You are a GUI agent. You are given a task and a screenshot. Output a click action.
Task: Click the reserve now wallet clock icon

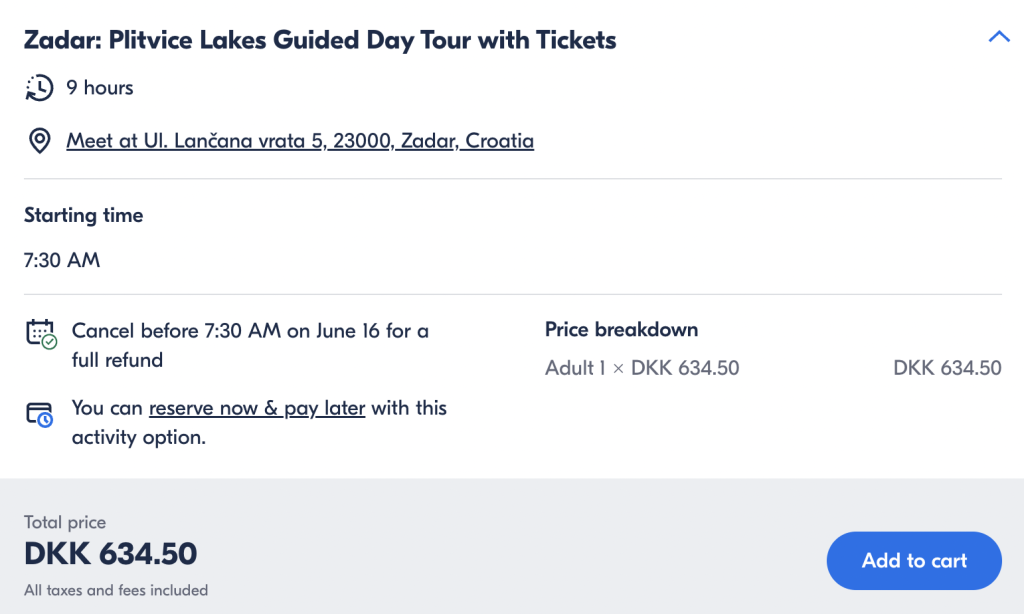pyautogui.click(x=39, y=415)
